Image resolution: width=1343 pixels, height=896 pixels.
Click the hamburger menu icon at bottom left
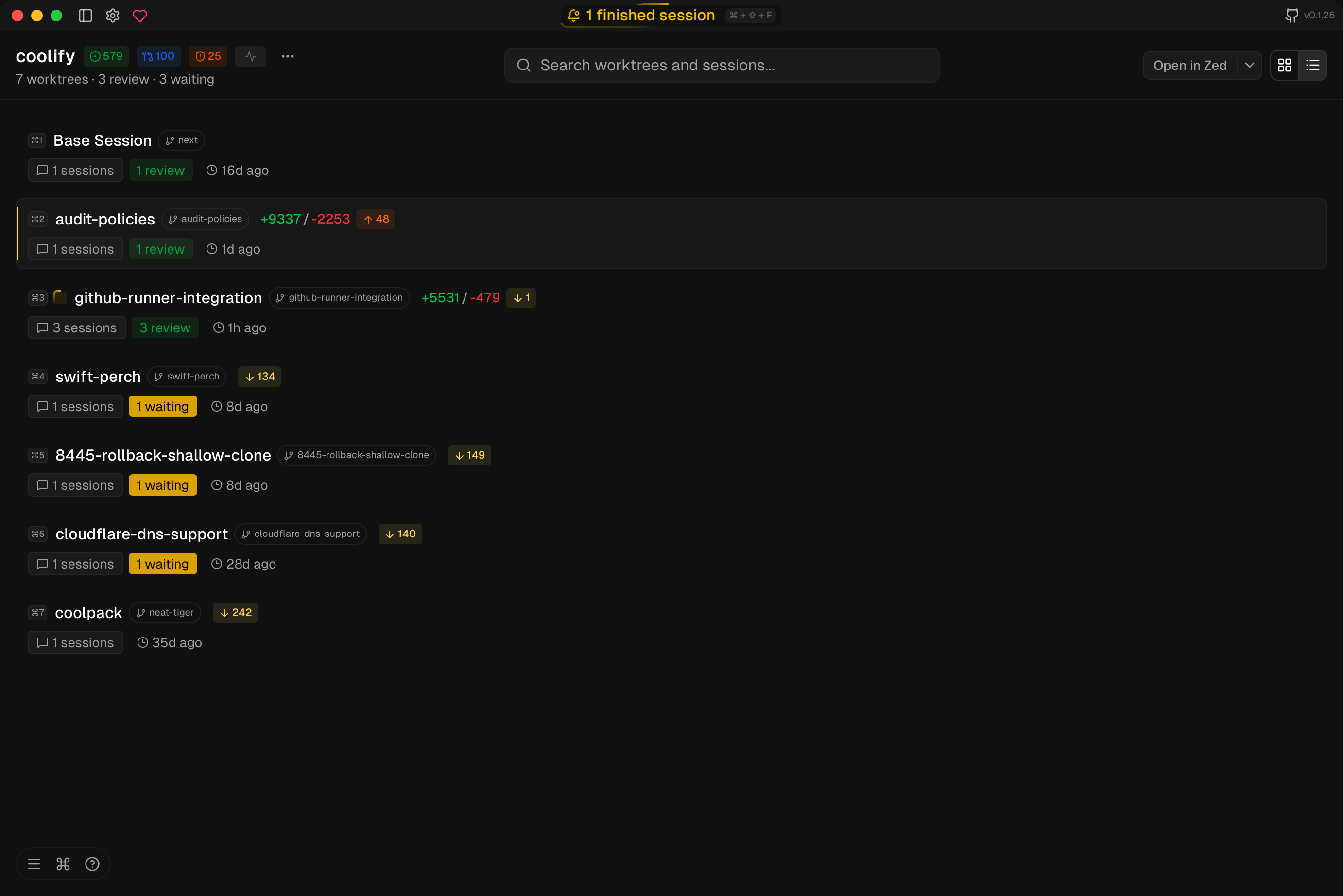[x=34, y=863]
